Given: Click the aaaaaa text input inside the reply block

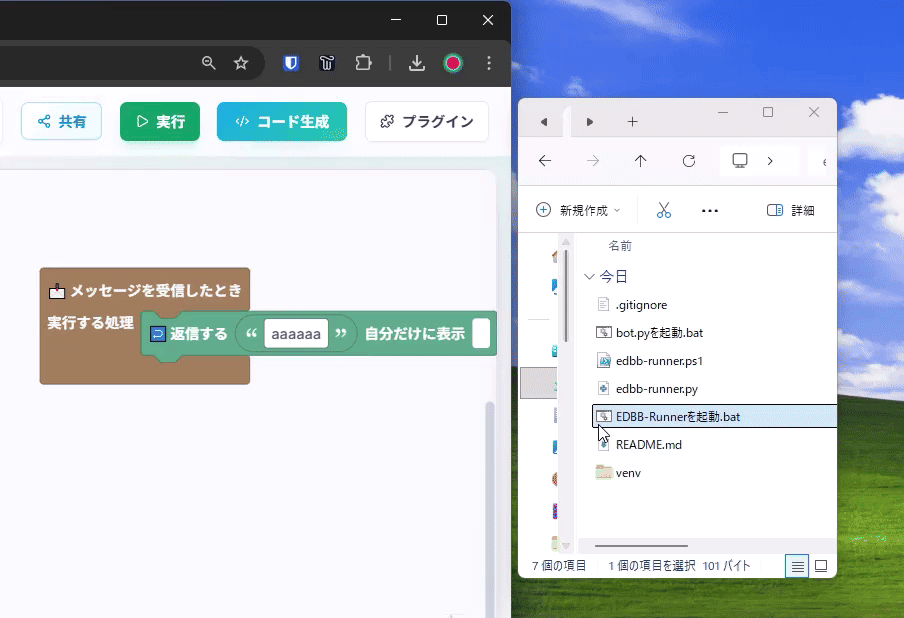Looking at the screenshot, I should coord(295,333).
